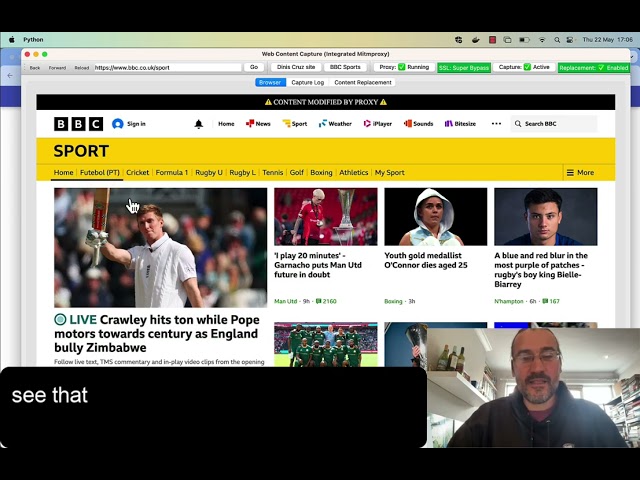Click the back arrow in background window

(x=10, y=76)
